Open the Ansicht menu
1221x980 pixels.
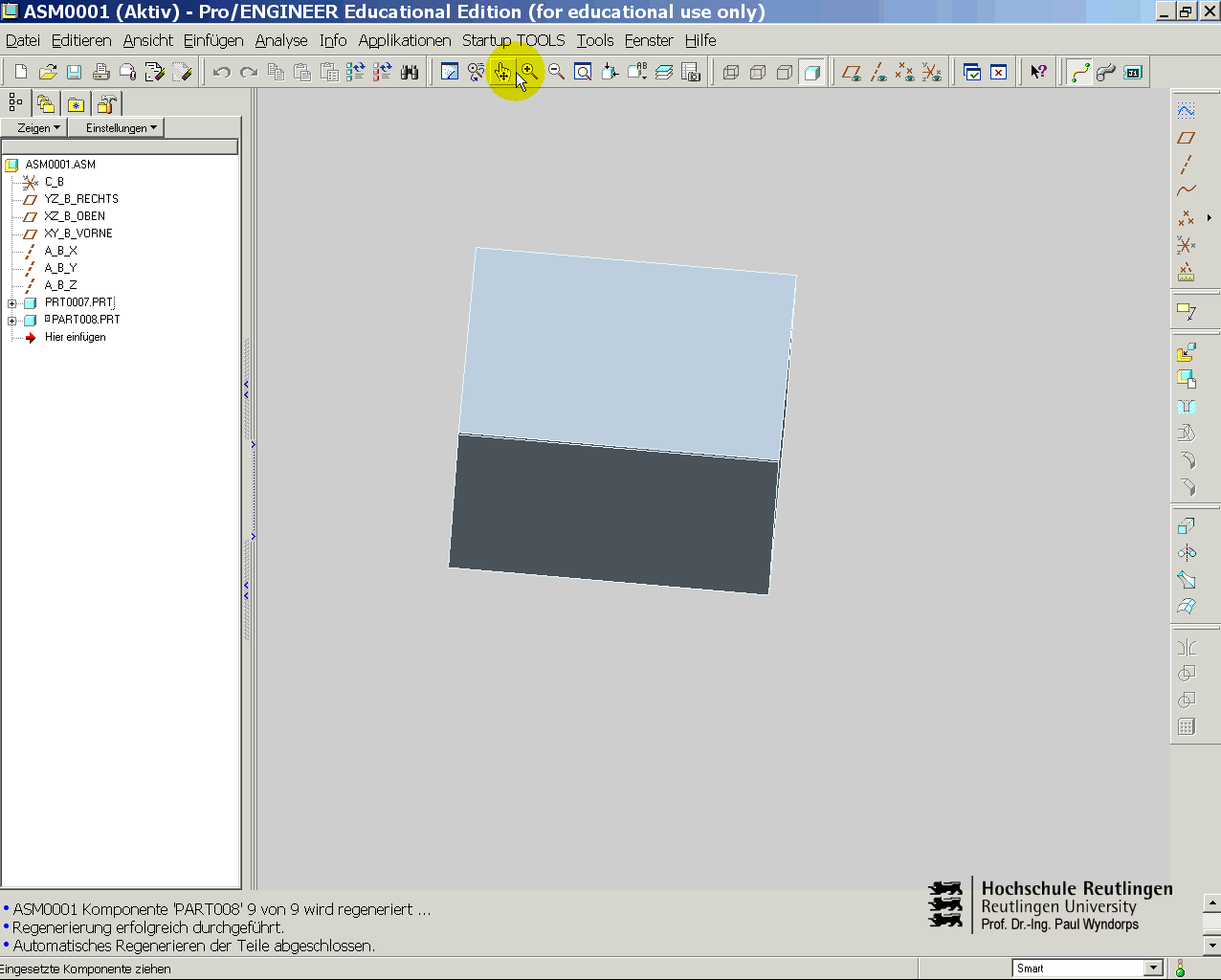(148, 40)
